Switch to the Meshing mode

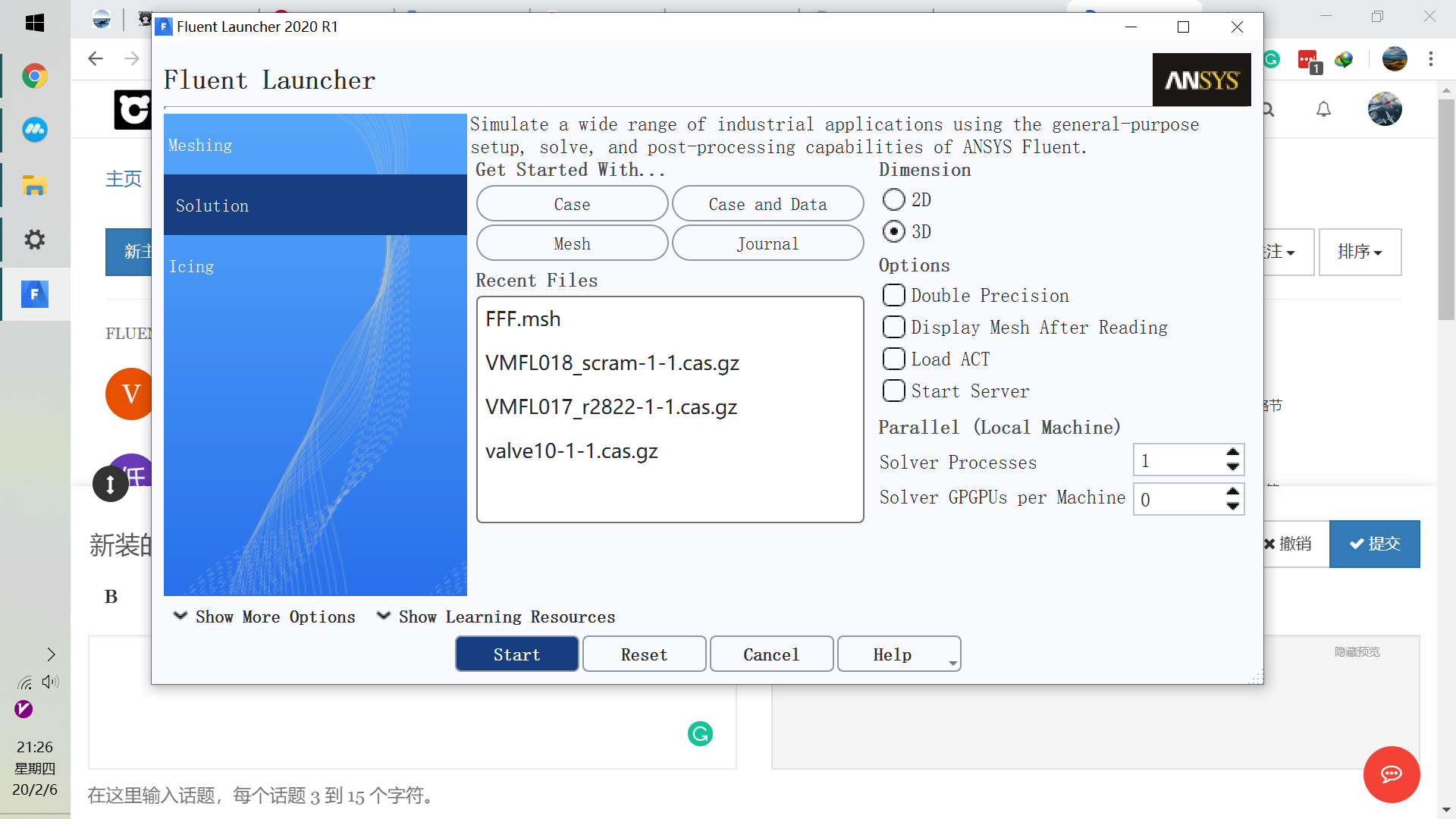315,145
